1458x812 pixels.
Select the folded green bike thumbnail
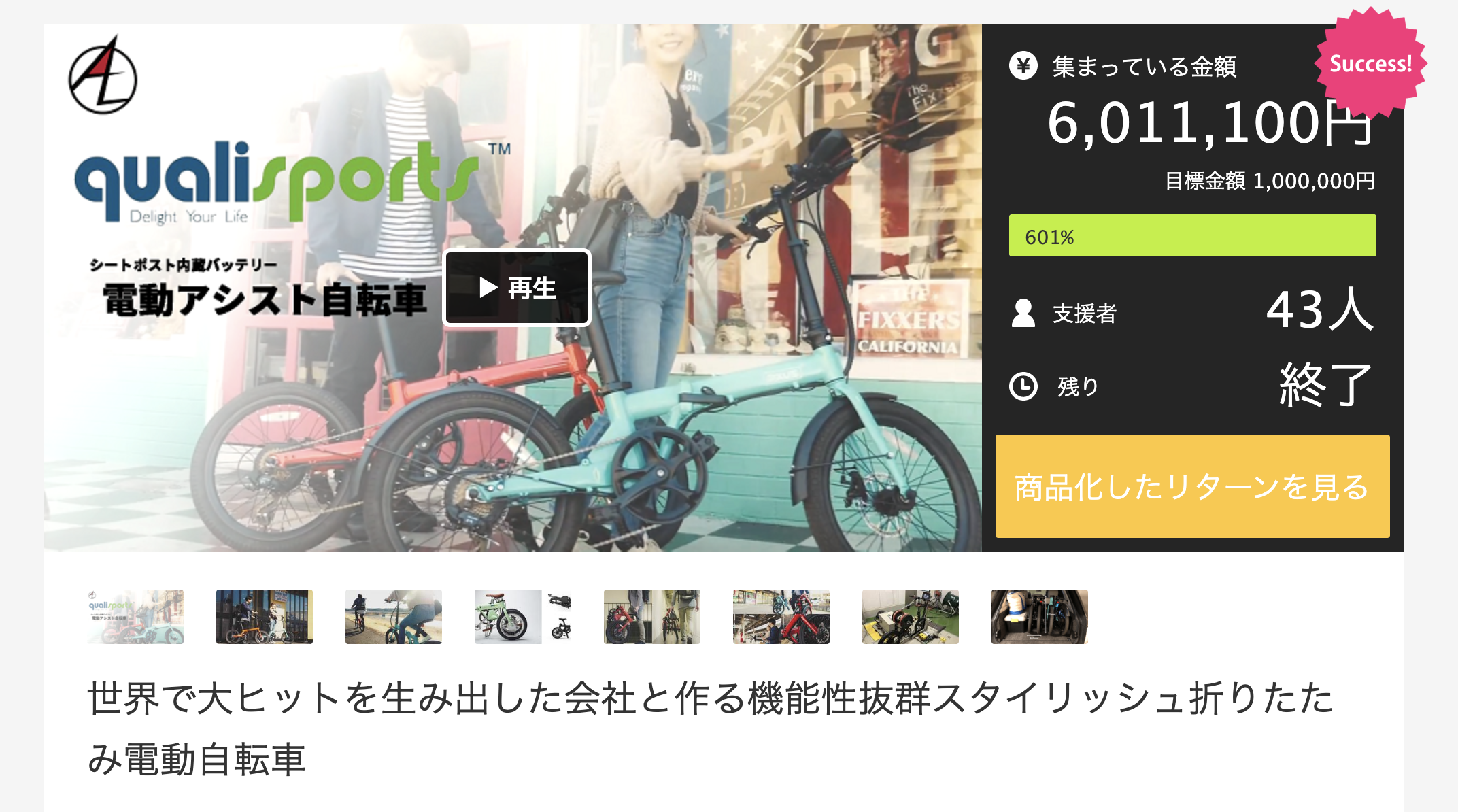click(523, 617)
